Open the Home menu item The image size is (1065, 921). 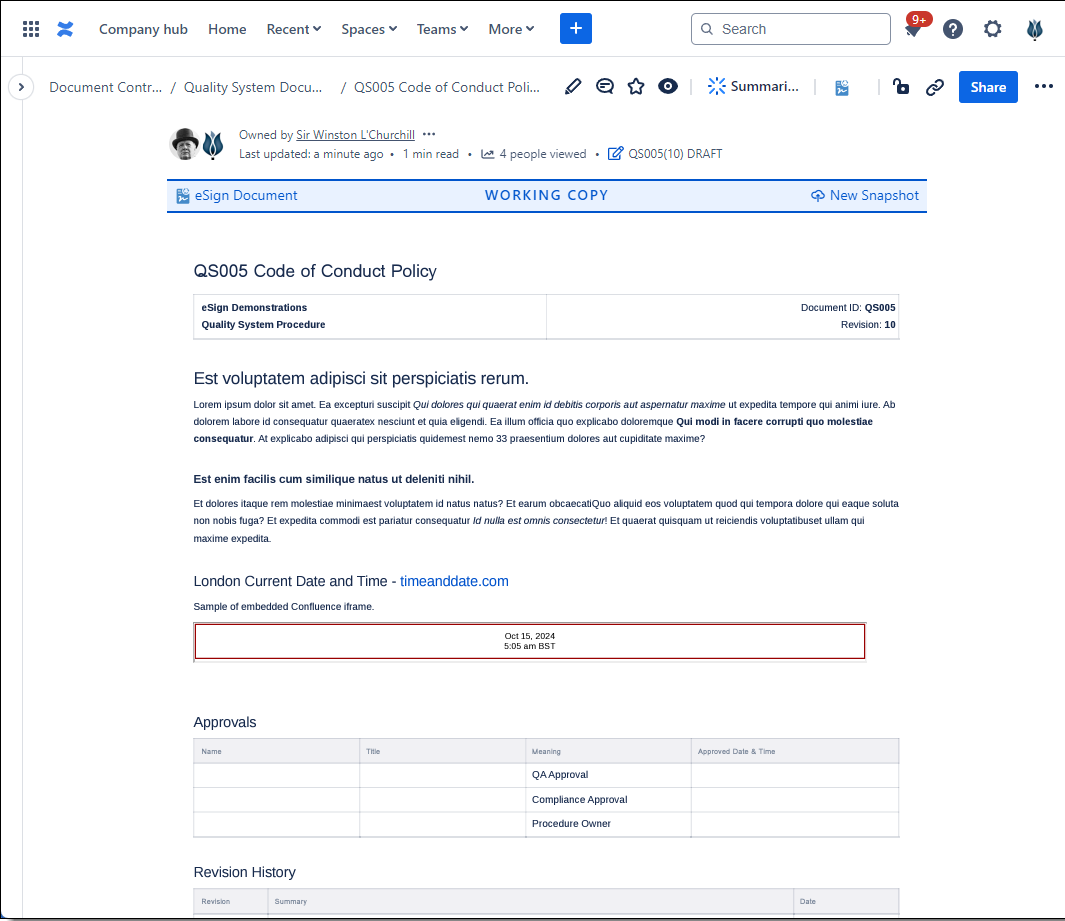point(227,29)
